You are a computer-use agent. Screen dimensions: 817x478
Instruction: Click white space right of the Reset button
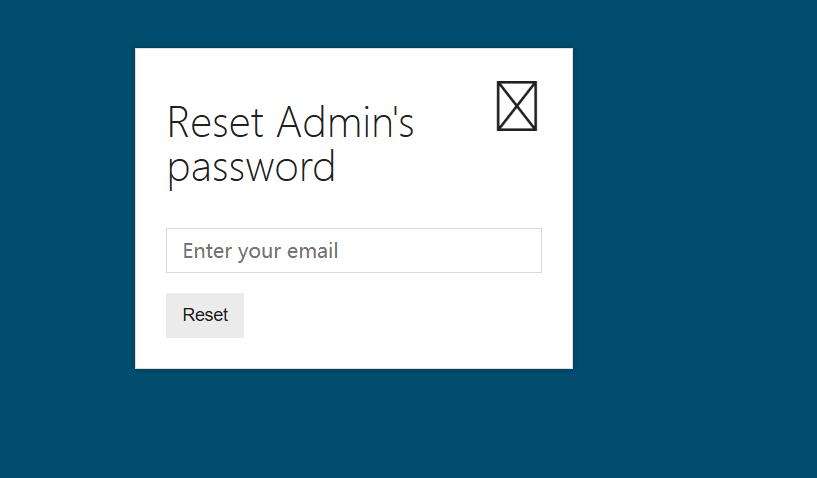(400, 315)
